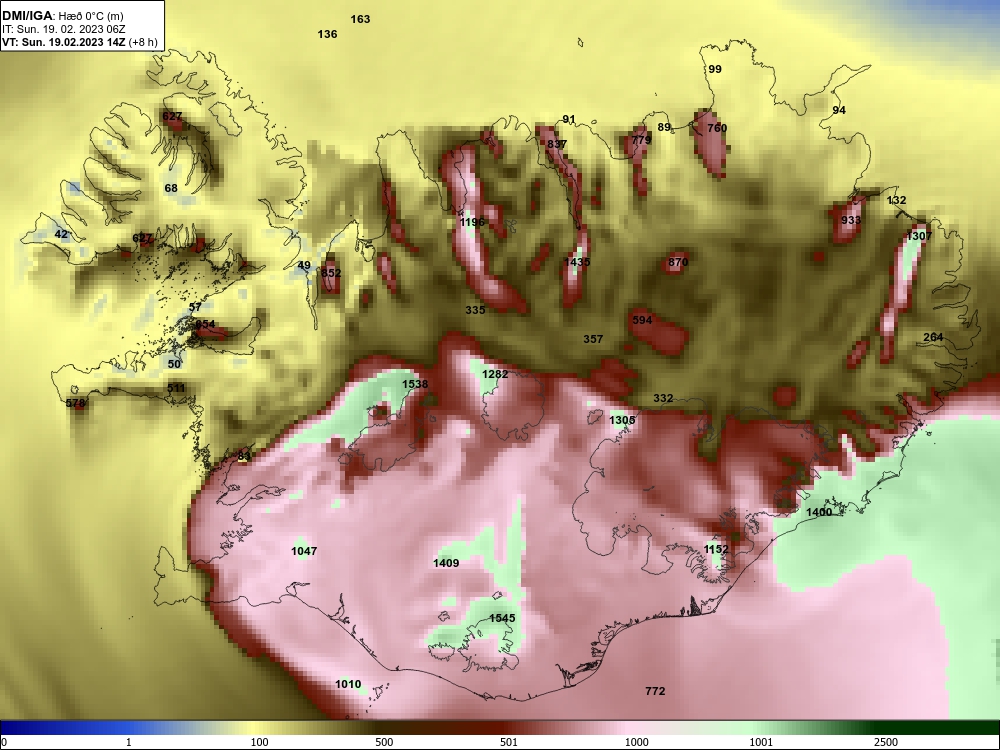
Task: Select the 100 tick on the color scale
Action: [260, 742]
